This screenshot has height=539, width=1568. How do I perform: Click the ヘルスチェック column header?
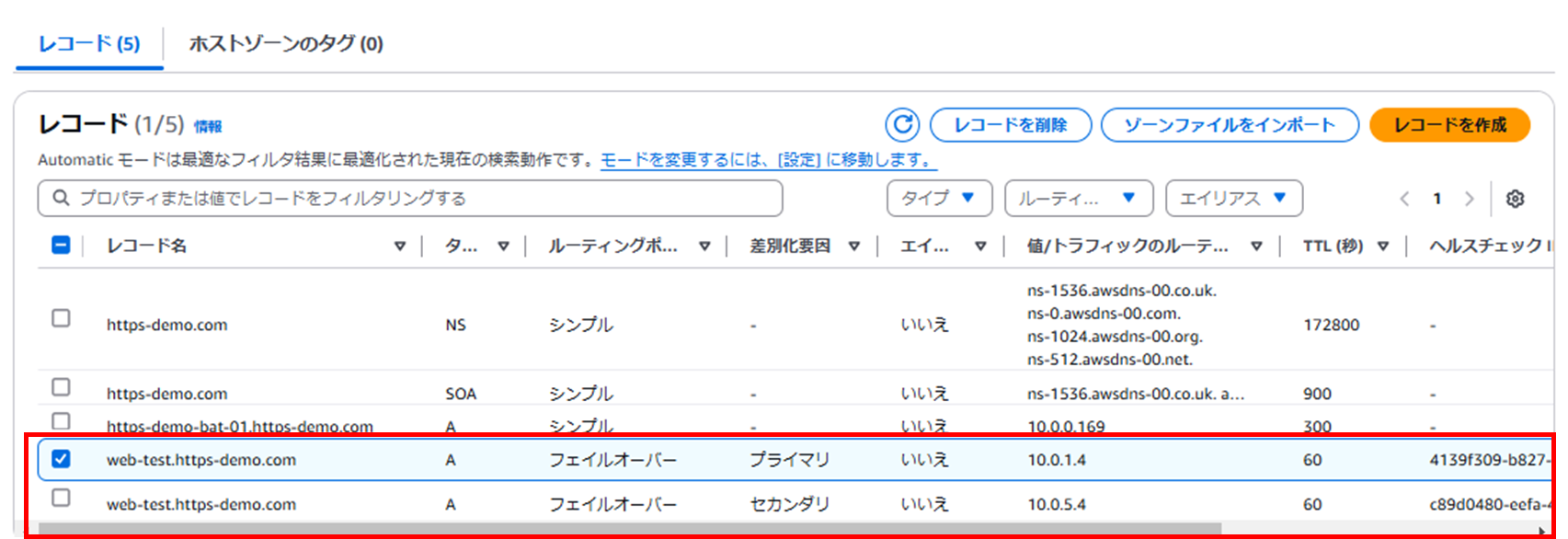pyautogui.click(x=1490, y=246)
